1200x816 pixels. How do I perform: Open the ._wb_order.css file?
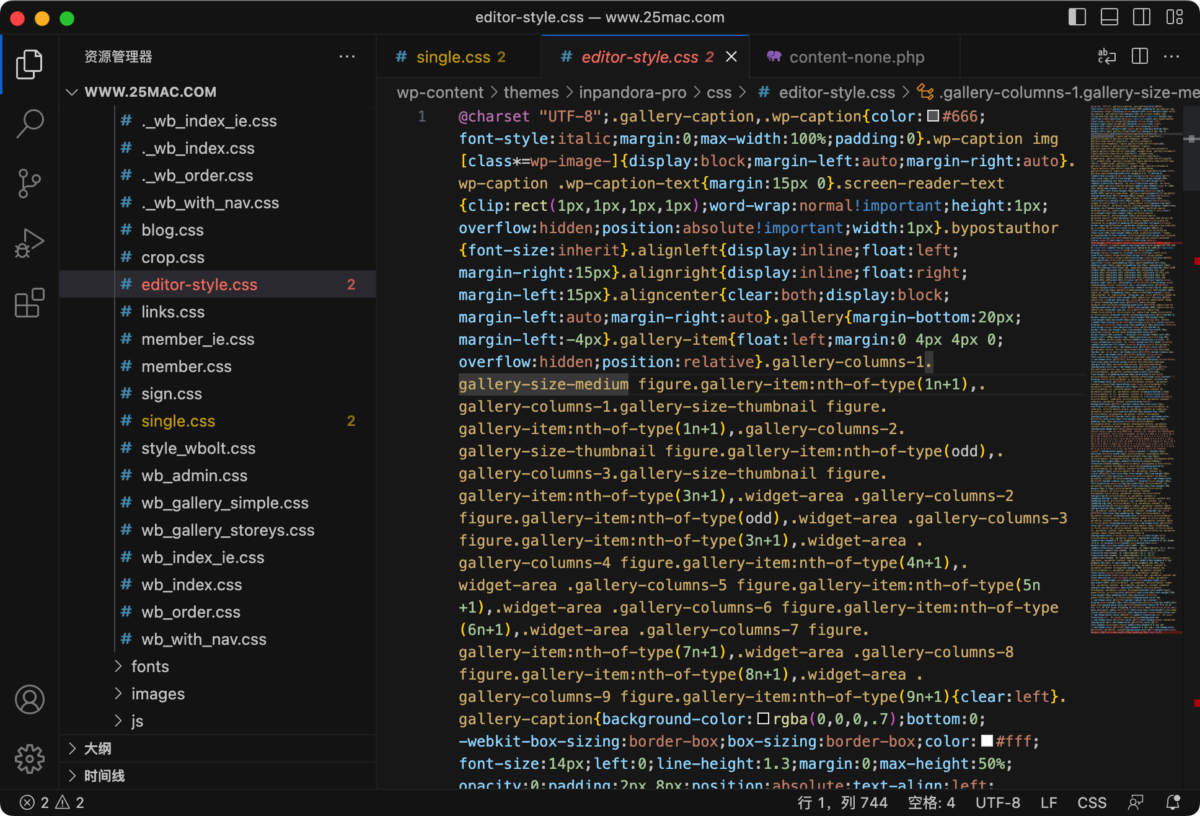[217, 175]
